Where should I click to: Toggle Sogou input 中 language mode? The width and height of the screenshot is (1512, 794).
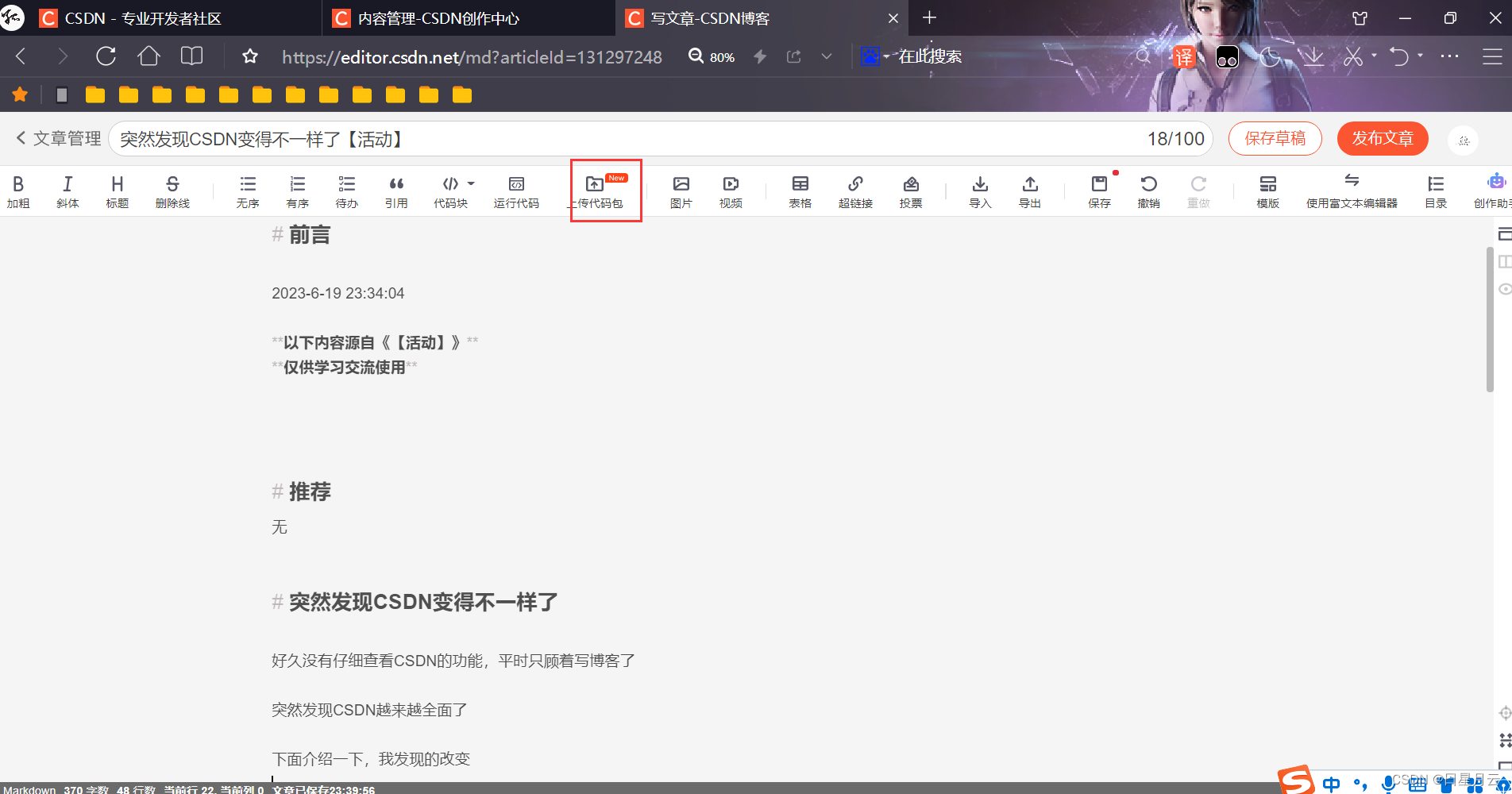point(1331,784)
